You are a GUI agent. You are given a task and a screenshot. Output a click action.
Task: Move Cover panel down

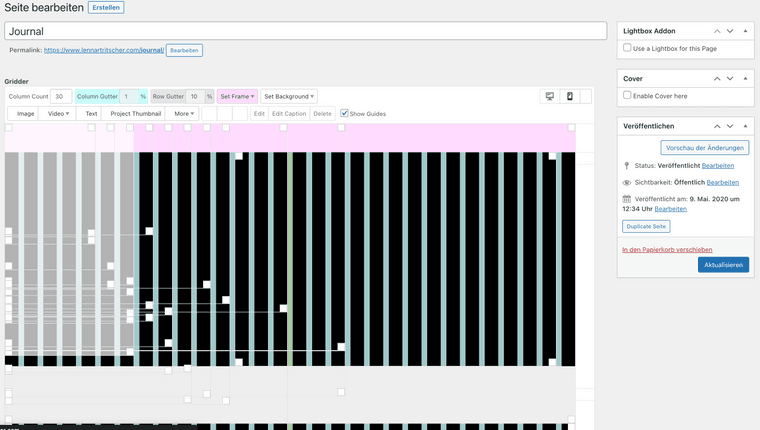(730, 78)
